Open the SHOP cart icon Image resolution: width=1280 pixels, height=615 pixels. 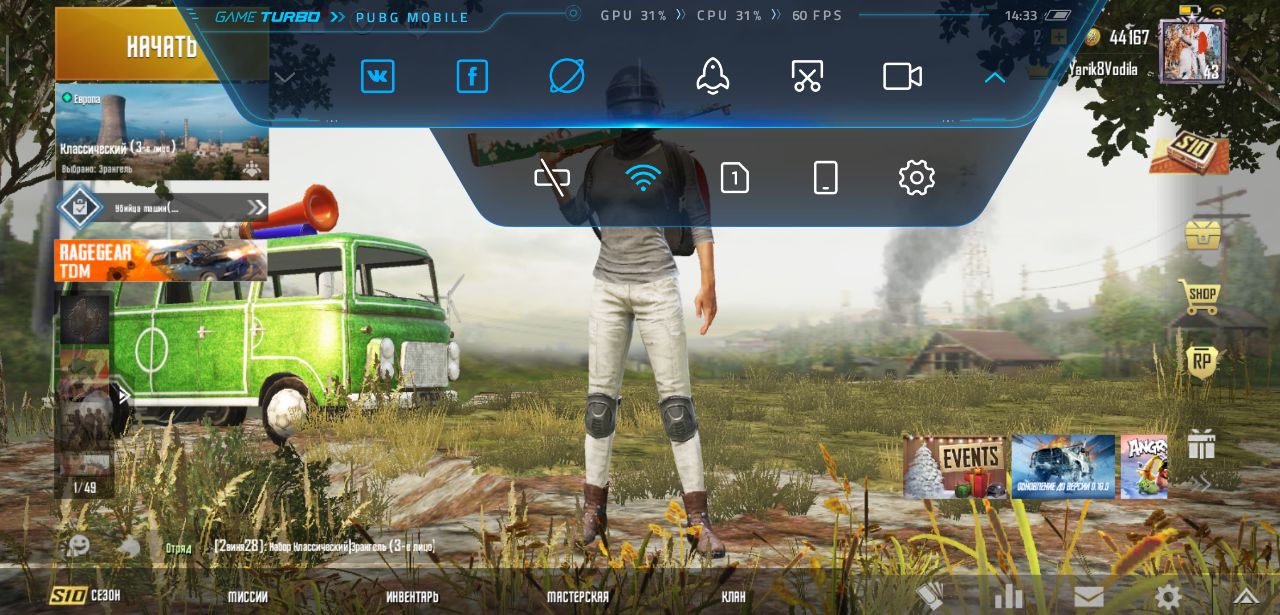(1199, 296)
